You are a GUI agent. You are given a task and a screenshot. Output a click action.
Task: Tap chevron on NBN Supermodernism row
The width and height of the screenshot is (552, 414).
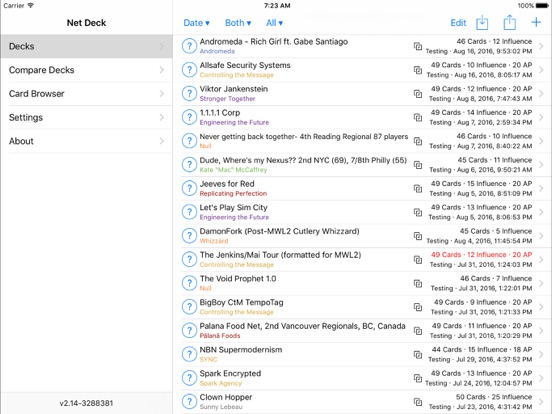(541, 355)
